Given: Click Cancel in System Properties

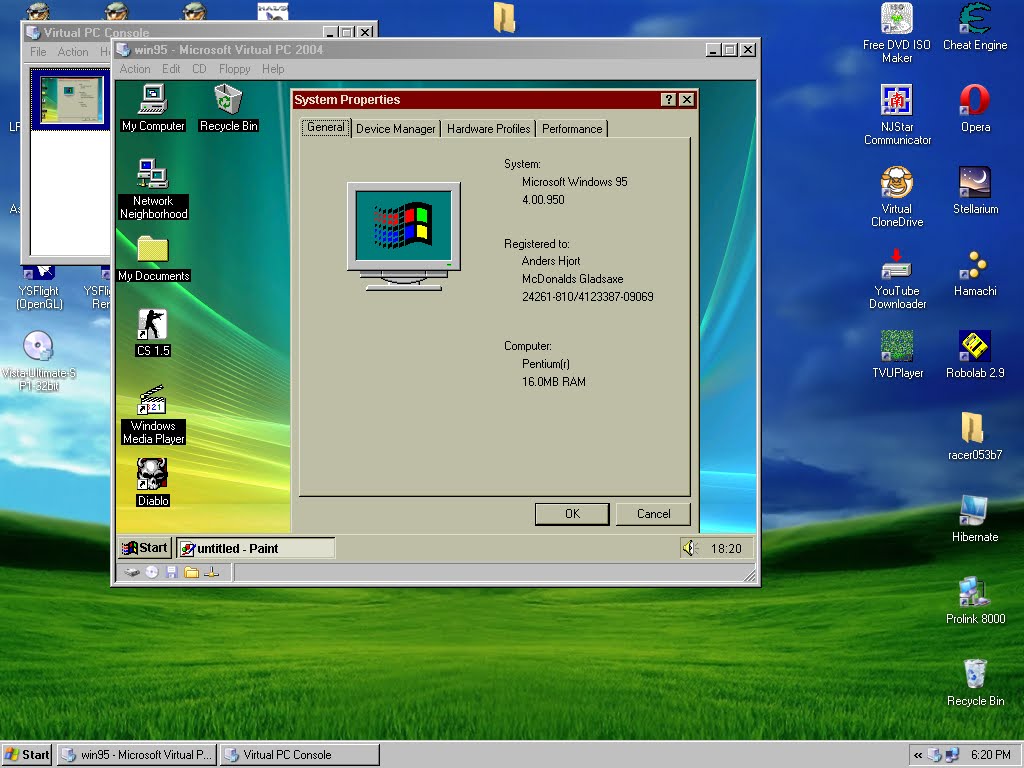Looking at the screenshot, I should [x=653, y=514].
